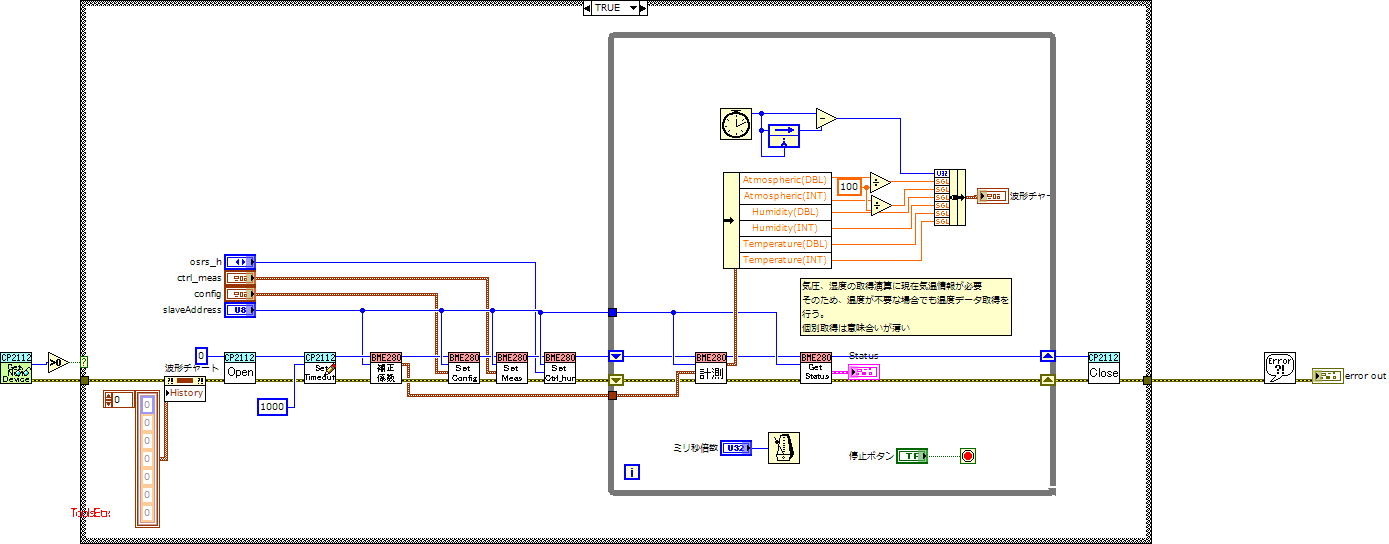Click the Temperature(INT) unbundle element

(x=786, y=260)
